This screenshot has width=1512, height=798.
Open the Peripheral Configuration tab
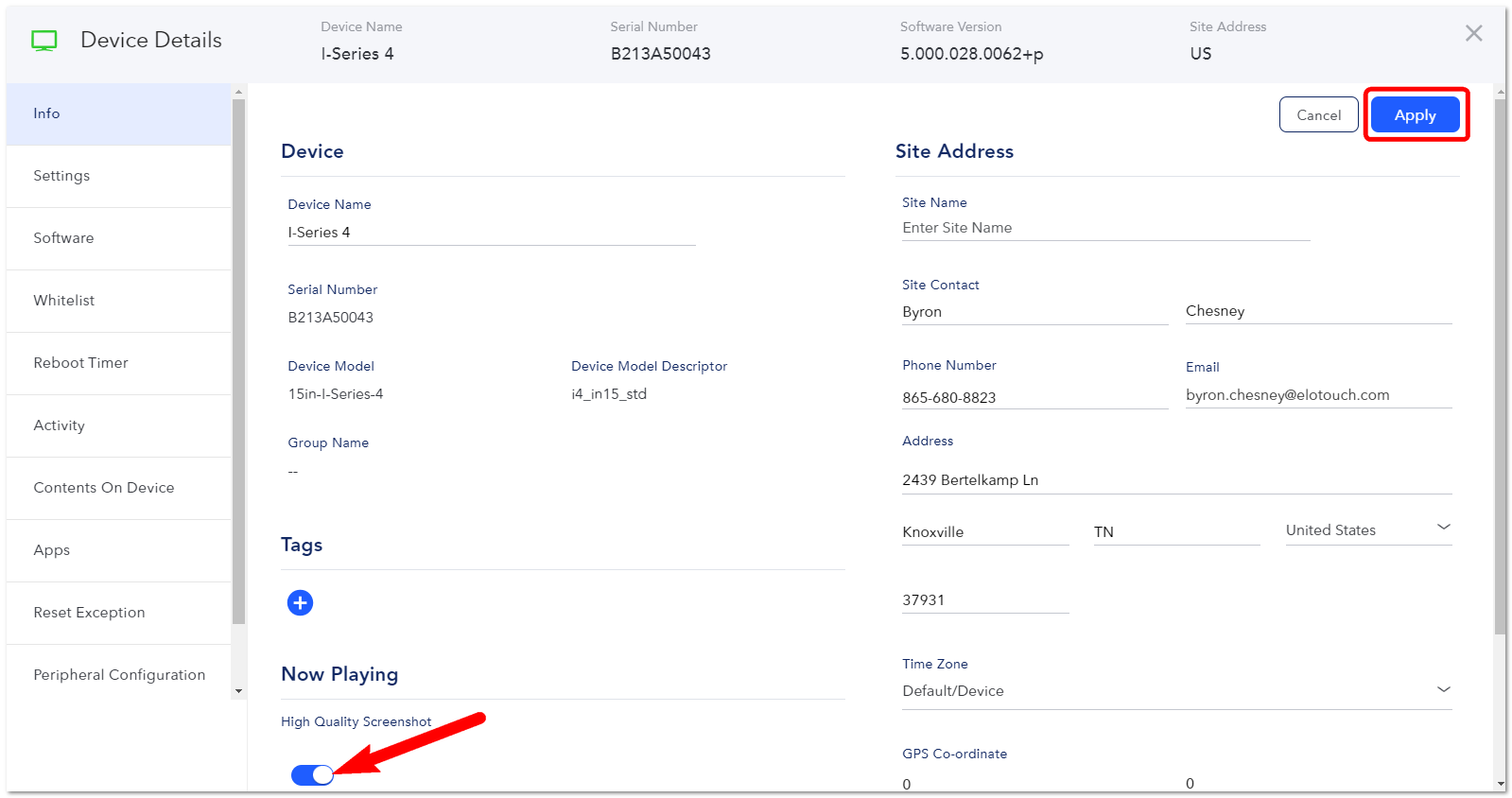[x=118, y=675]
